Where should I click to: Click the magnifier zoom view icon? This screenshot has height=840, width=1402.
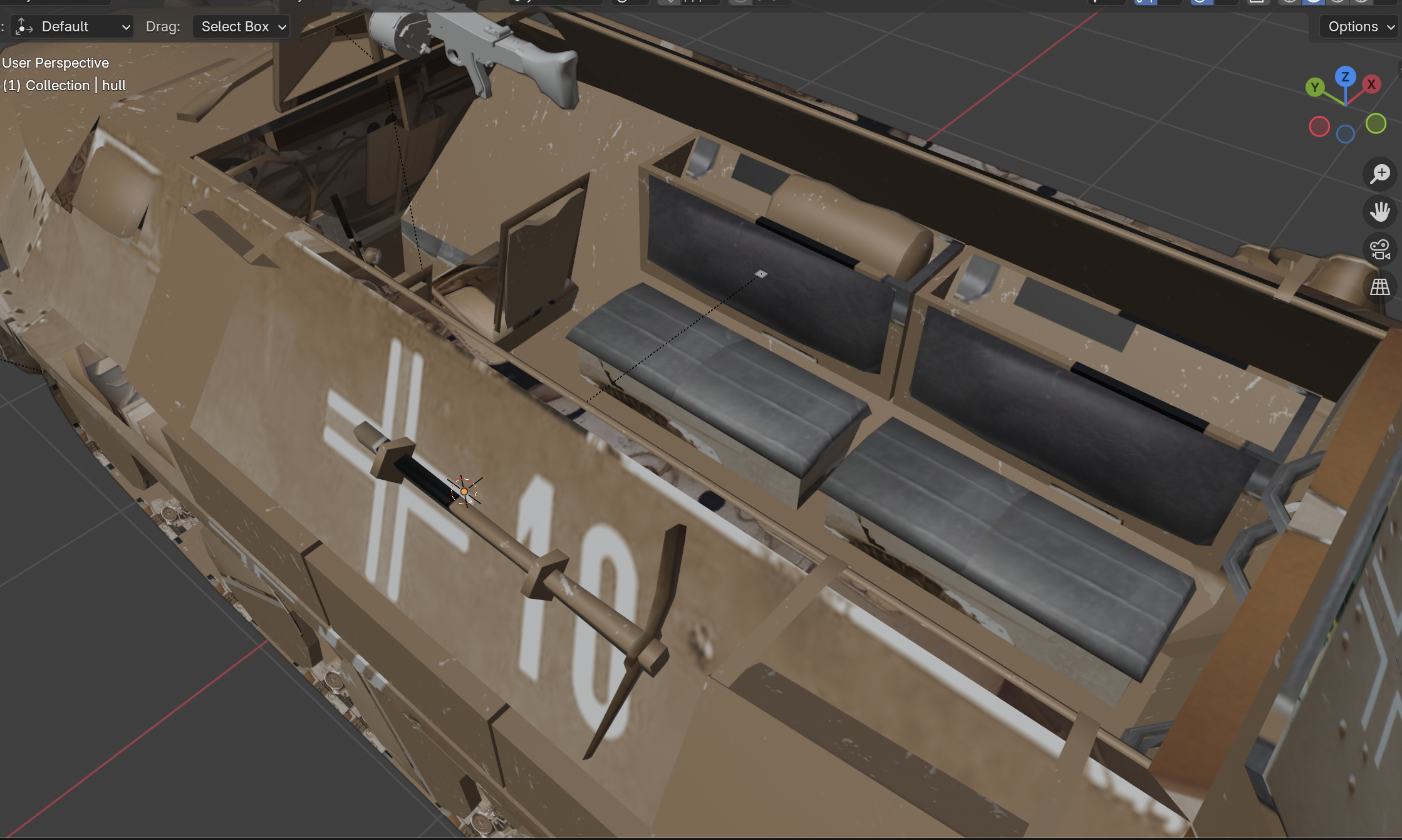click(x=1380, y=174)
